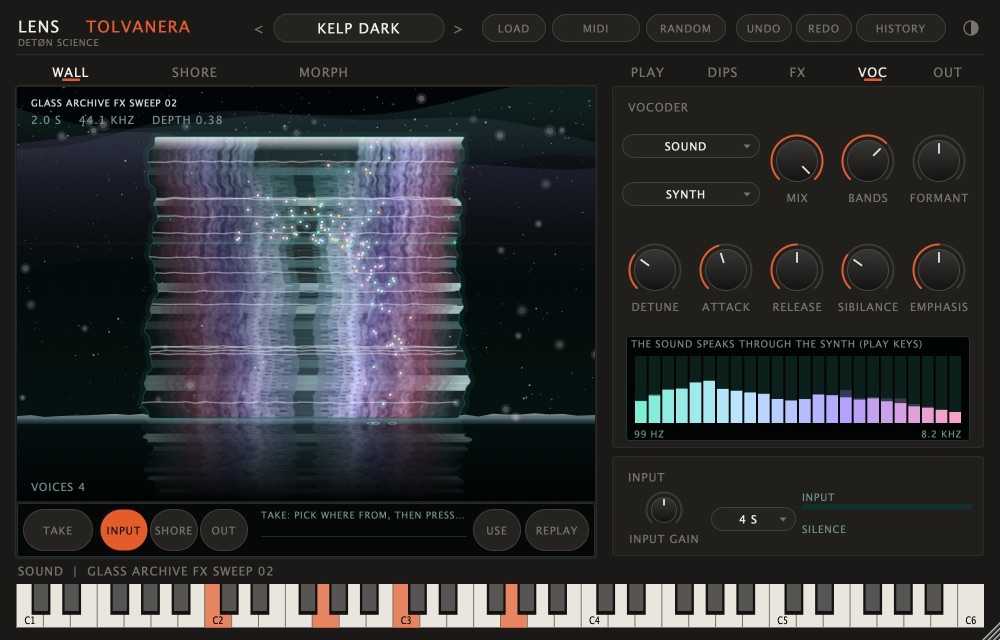Click the DETUNE knob

pos(654,269)
